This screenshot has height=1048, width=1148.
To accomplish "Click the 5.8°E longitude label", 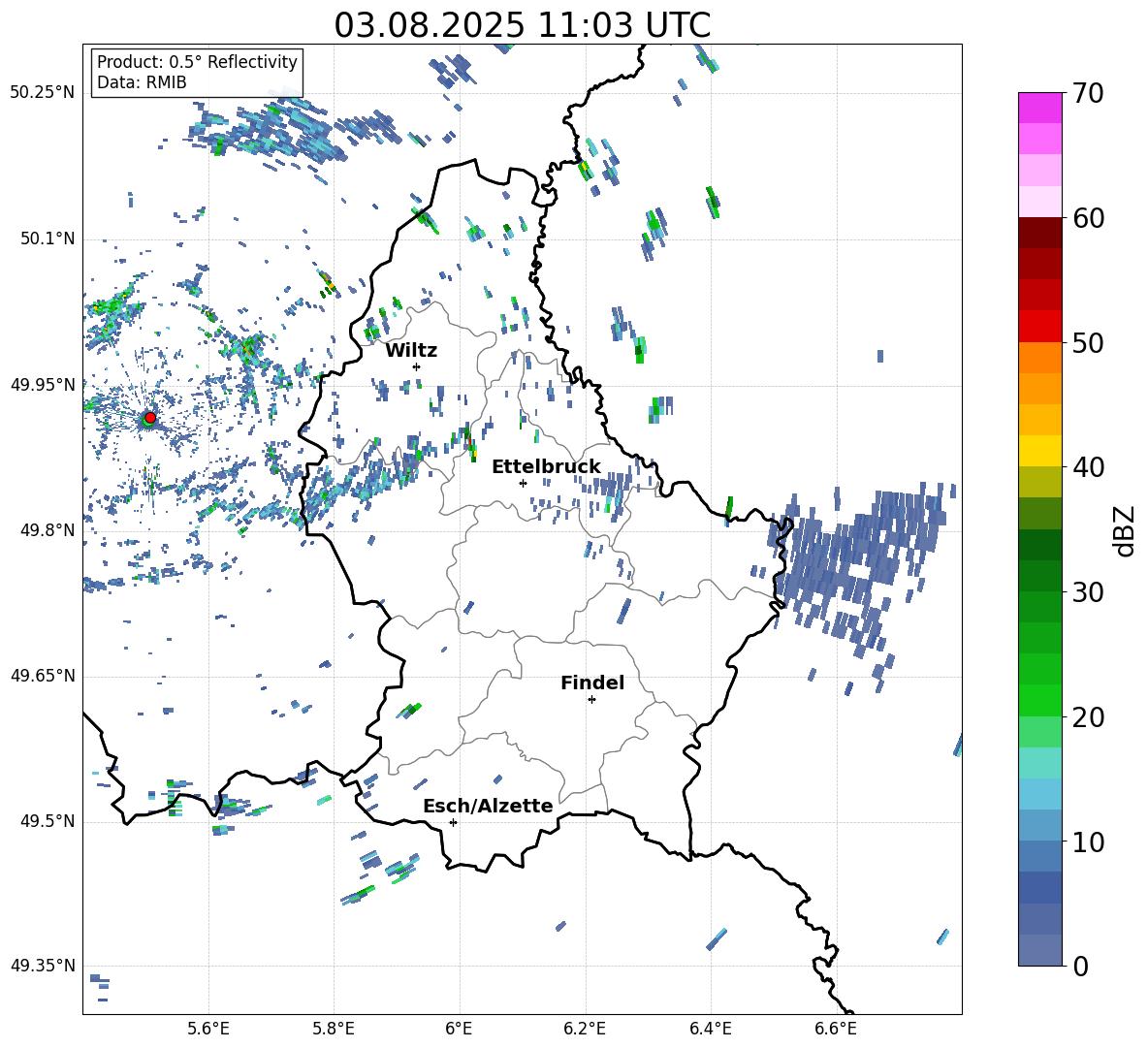I will coord(334,1029).
